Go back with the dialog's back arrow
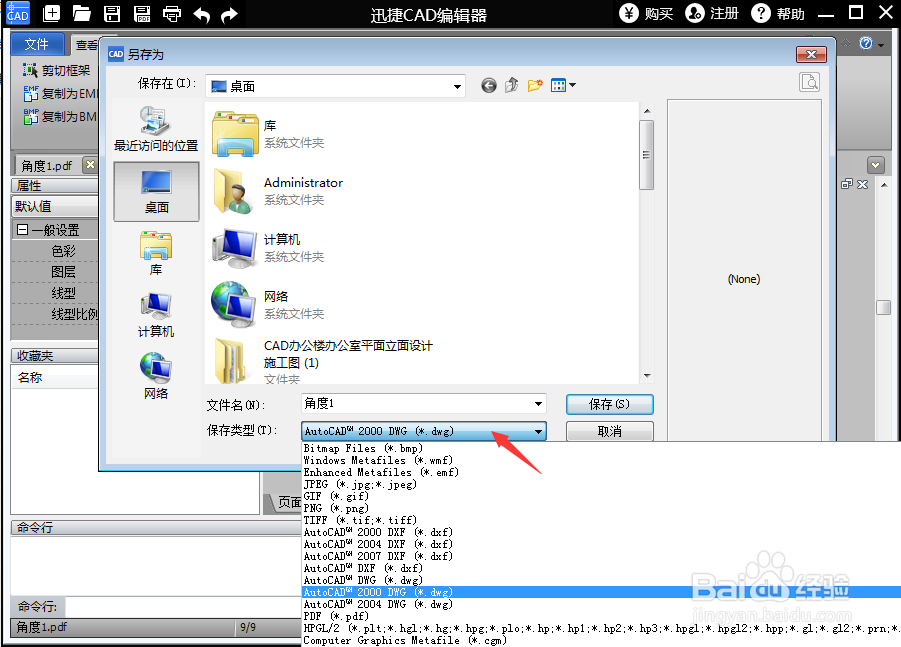 point(489,86)
